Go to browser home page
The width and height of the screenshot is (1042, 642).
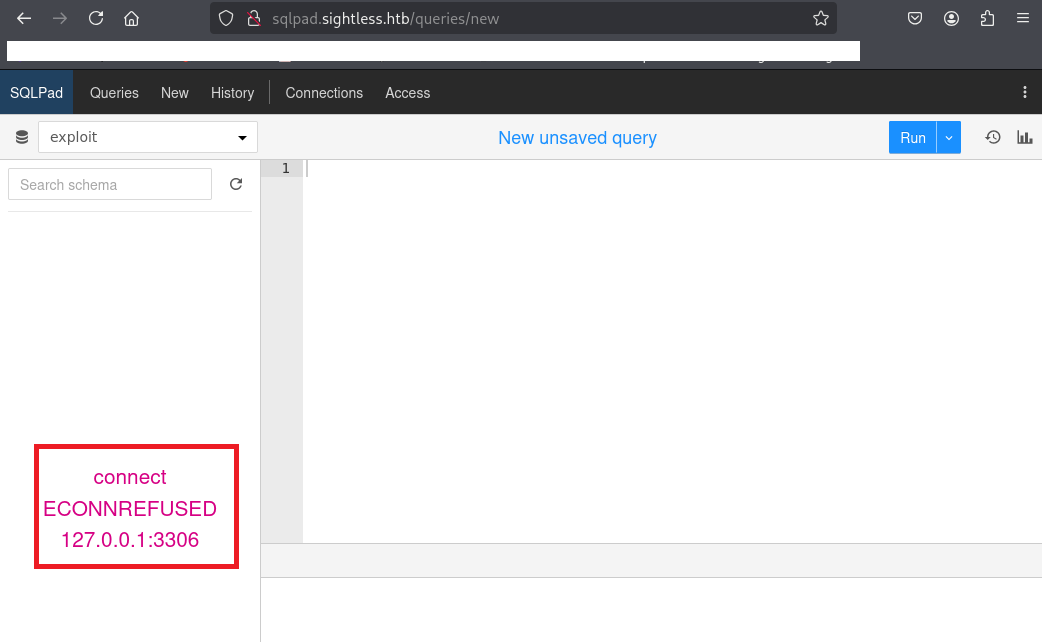131,18
